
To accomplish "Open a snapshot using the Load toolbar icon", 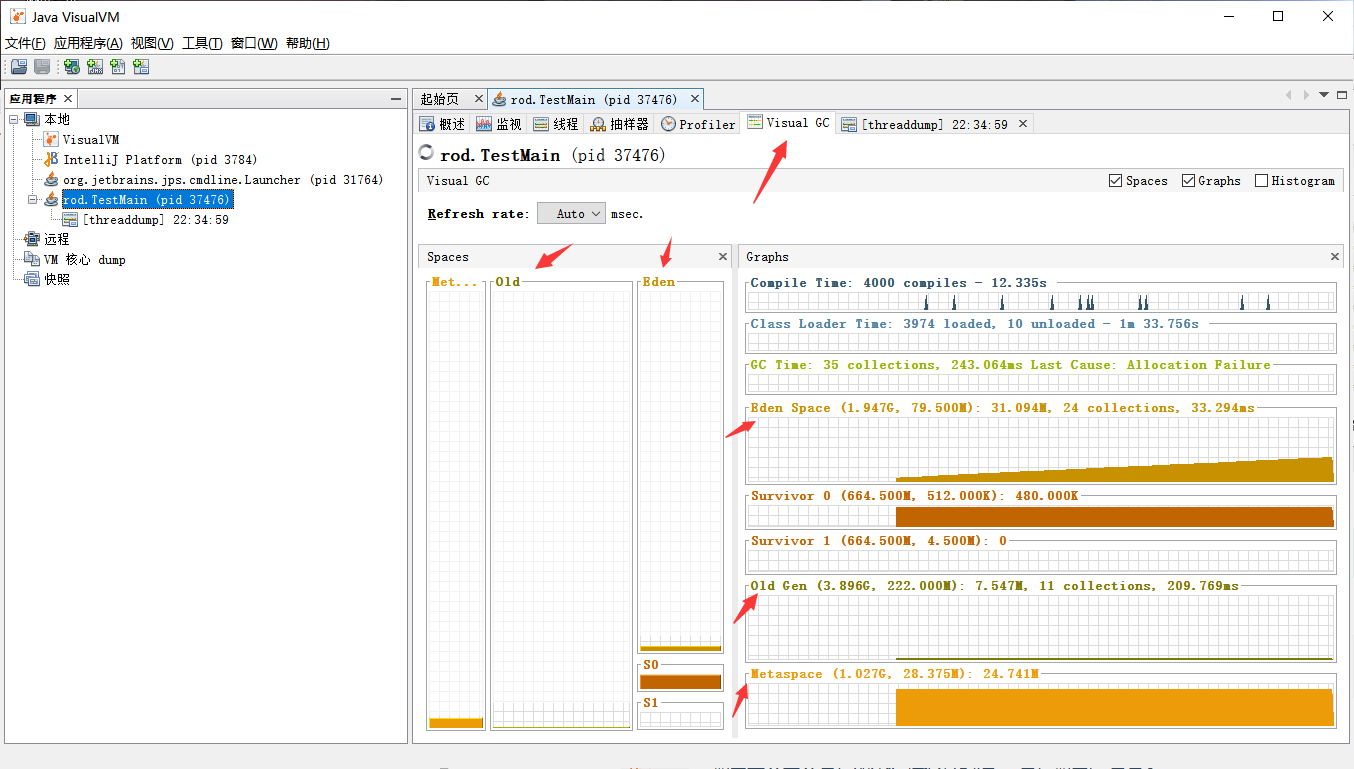I will click(x=18, y=66).
